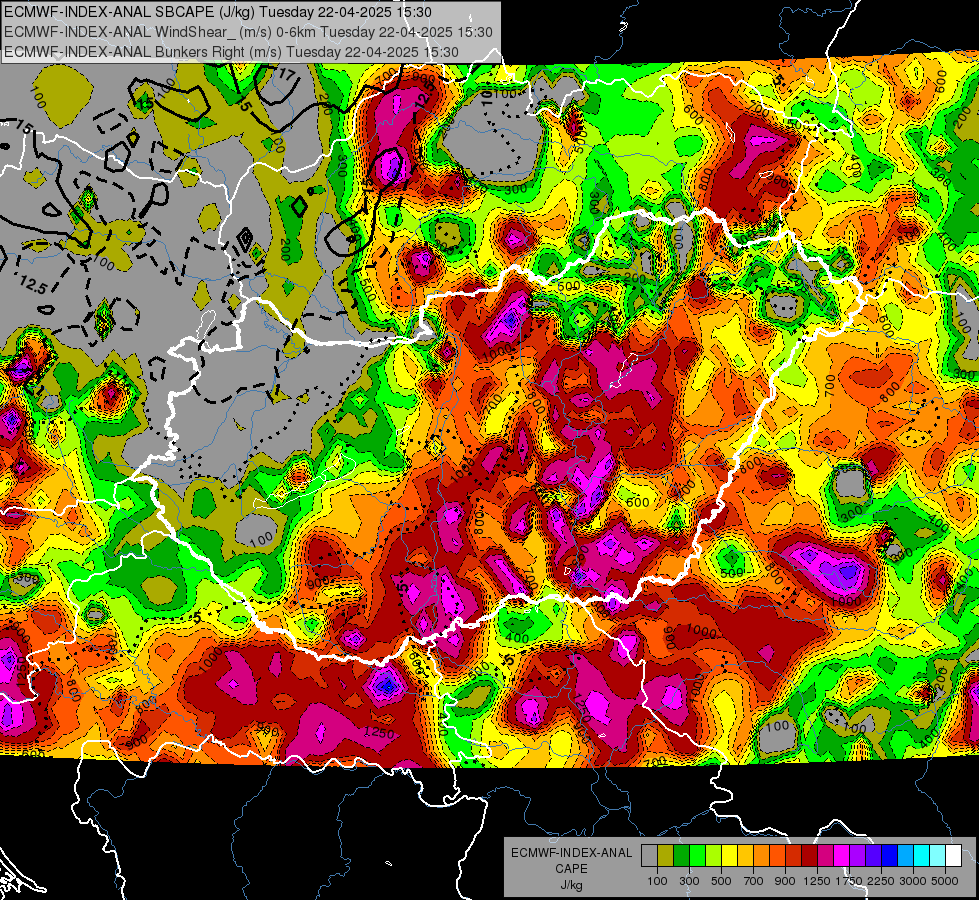Click the WindShear 0-6km title line
This screenshot has height=900, width=979.
click(x=248, y=32)
